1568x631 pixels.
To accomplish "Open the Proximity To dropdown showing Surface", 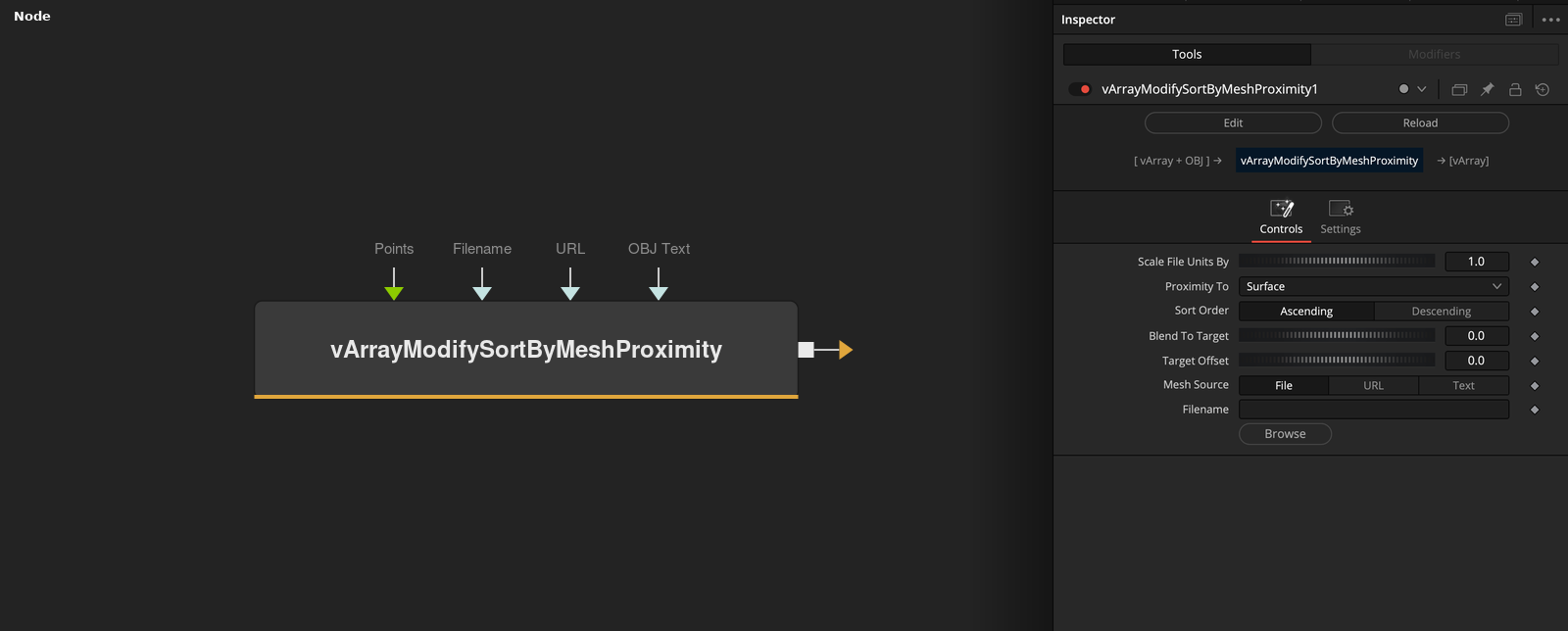I will [1373, 286].
